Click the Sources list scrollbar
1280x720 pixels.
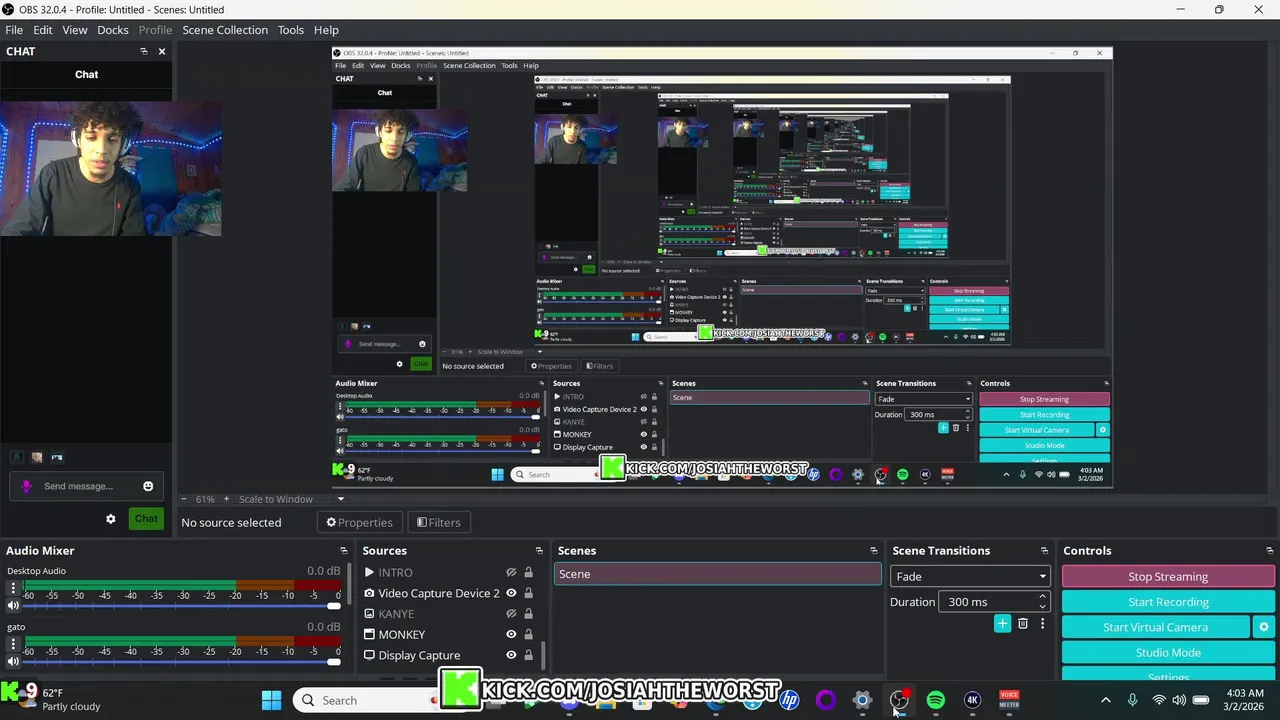[544, 656]
